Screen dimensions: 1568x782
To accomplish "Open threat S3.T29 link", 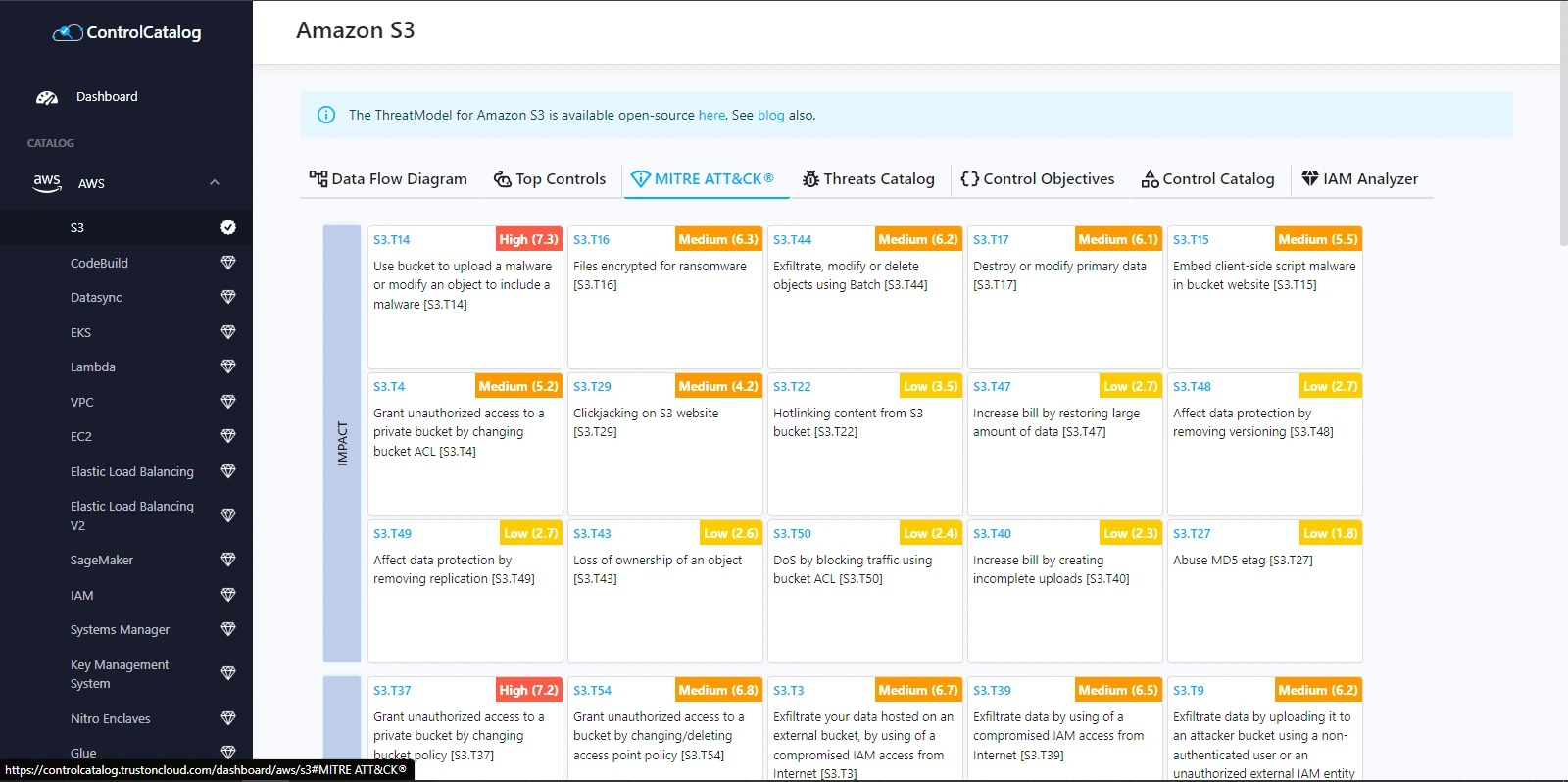I will pyautogui.click(x=592, y=386).
